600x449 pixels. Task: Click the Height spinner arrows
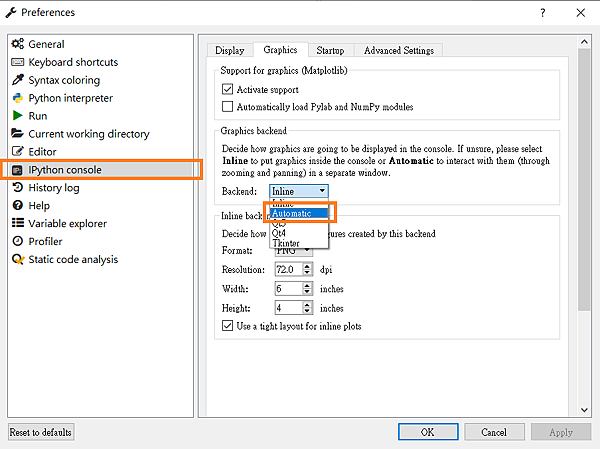[307, 307]
